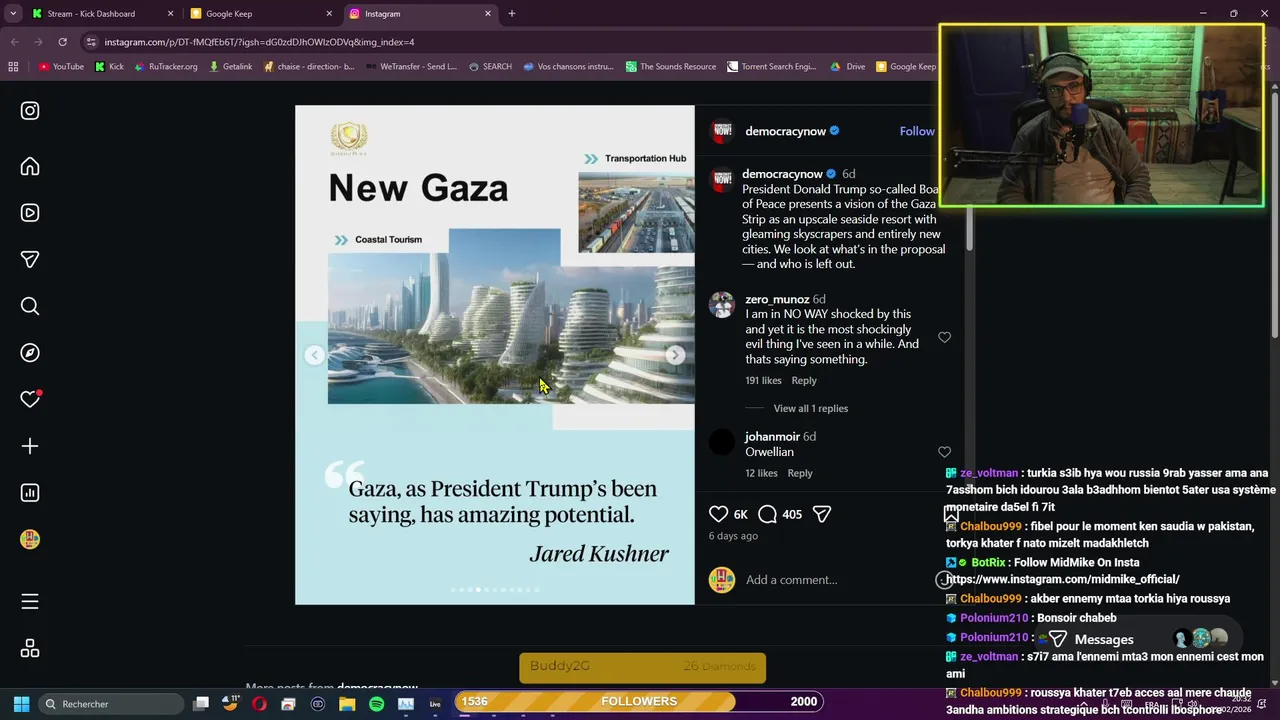
Task: Open site info icon in address bar
Action: [91, 42]
